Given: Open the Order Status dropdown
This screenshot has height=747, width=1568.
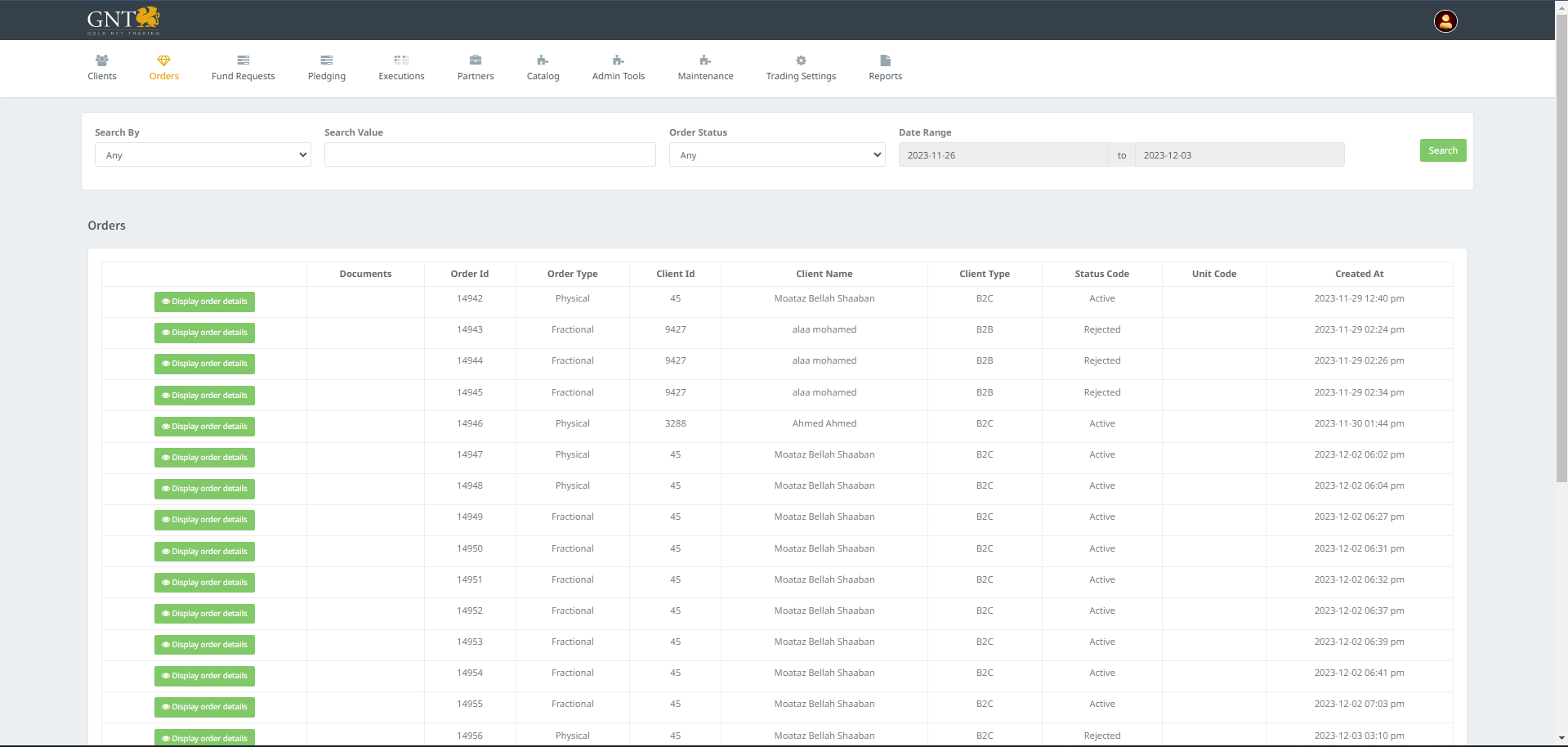Looking at the screenshot, I should point(777,155).
